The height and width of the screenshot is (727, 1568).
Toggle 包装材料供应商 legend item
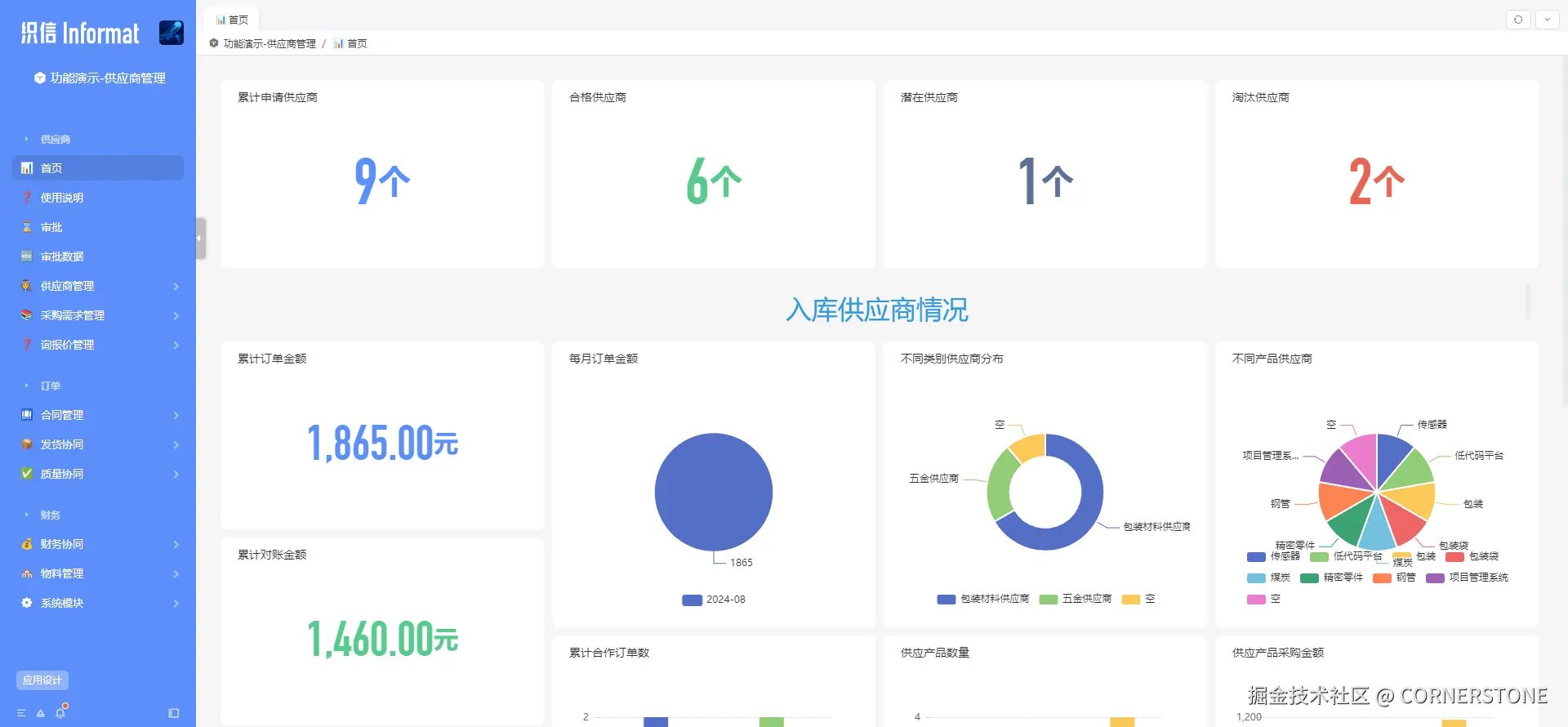pyautogui.click(x=983, y=599)
